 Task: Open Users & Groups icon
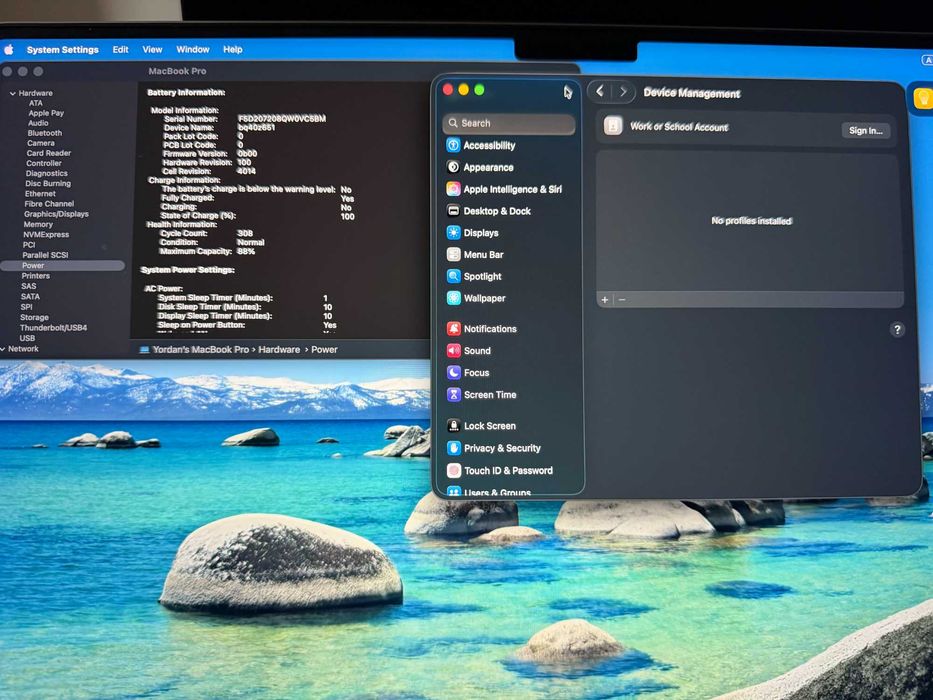pos(453,492)
